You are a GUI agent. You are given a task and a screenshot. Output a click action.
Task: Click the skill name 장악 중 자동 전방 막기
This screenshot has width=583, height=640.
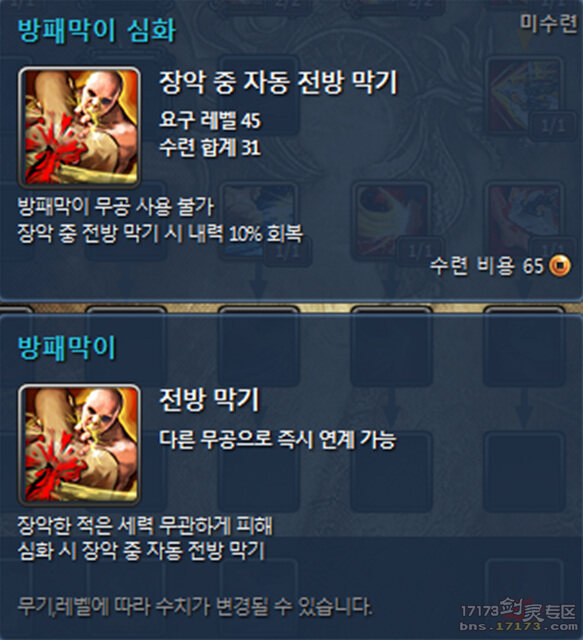pyautogui.click(x=278, y=82)
